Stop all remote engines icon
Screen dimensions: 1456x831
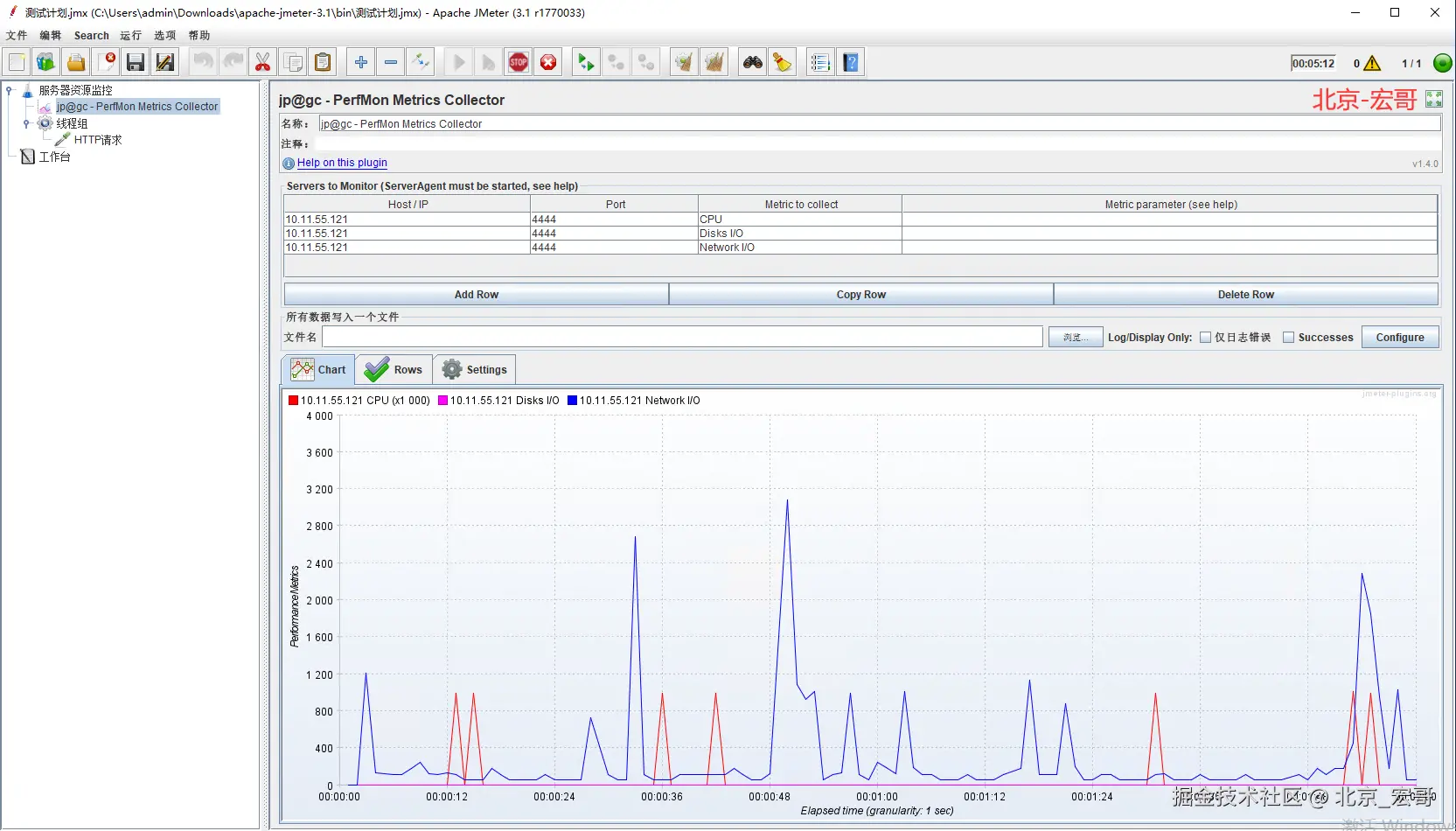coord(617,62)
